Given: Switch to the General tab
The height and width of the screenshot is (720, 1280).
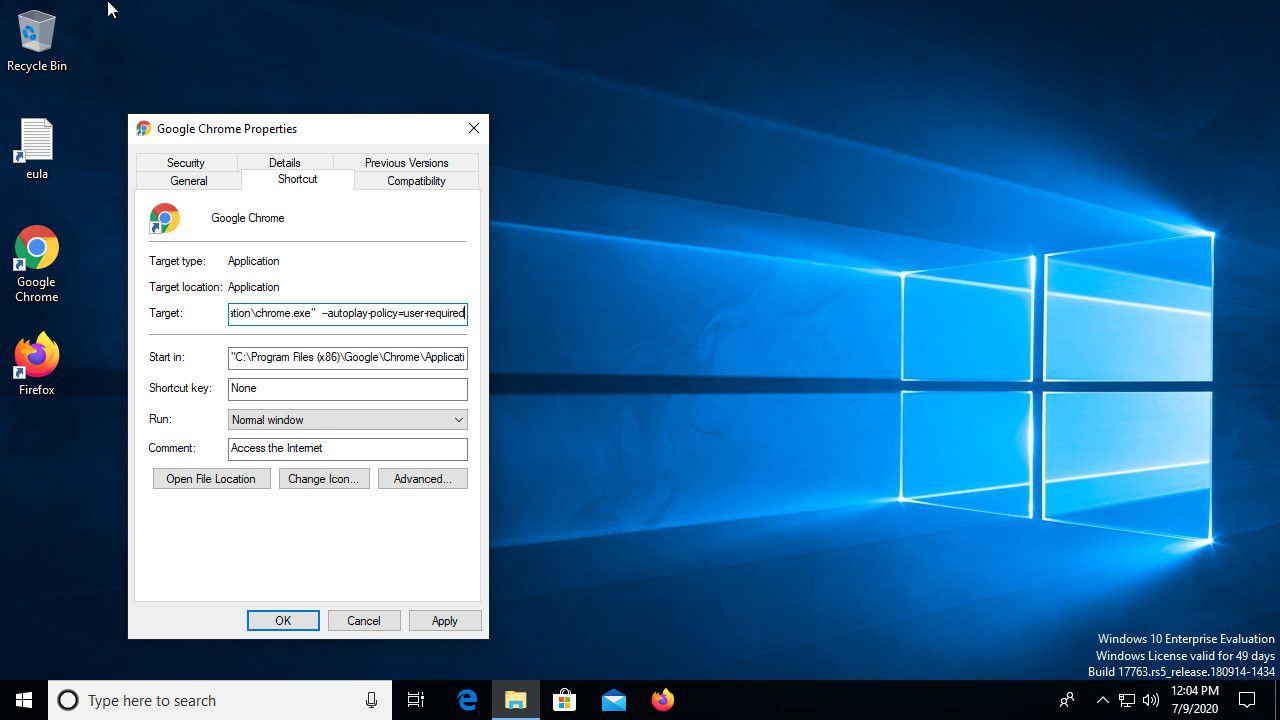Looking at the screenshot, I should click(189, 181).
